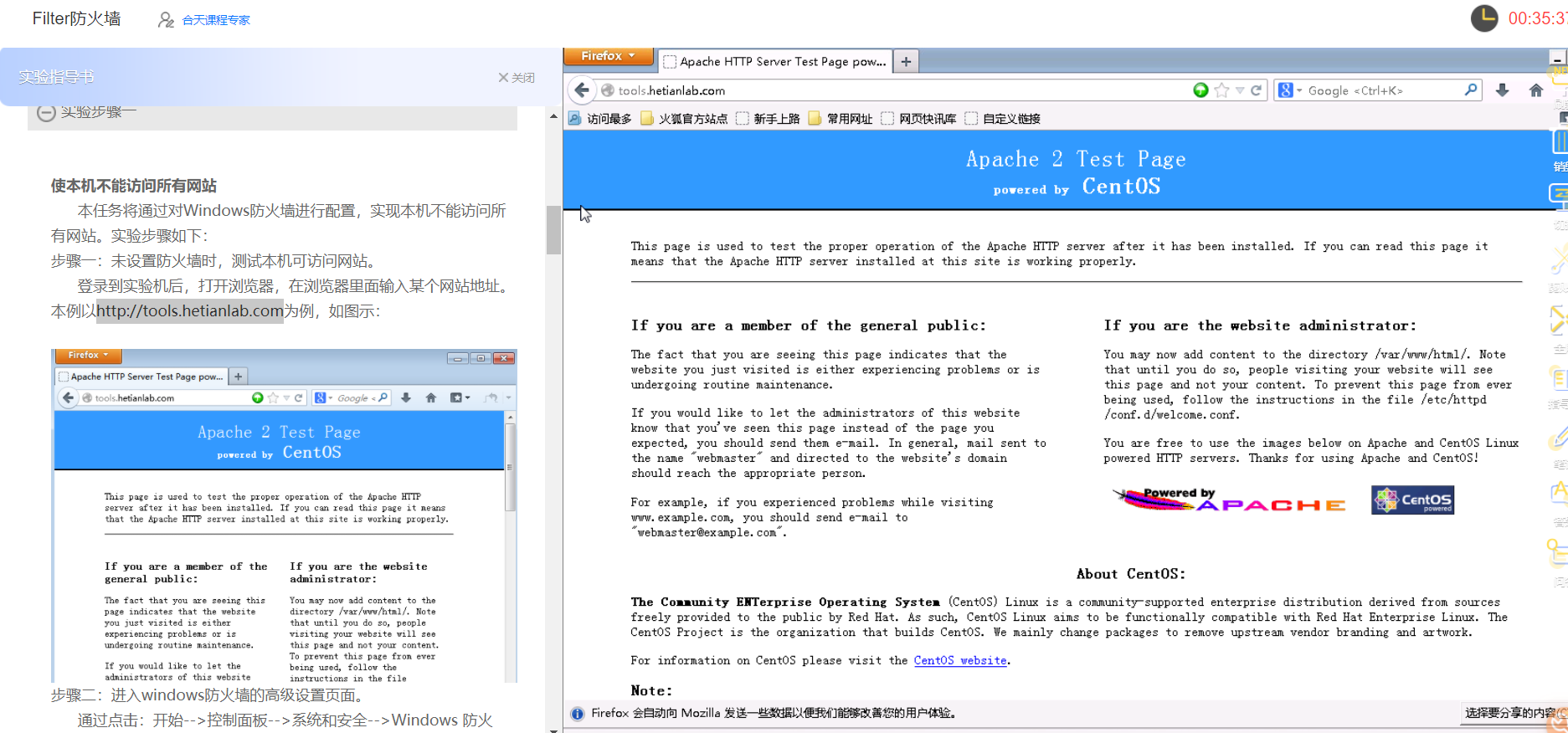The width and height of the screenshot is (1568, 733).
Task: Click the green go arrow in address bar
Action: pyautogui.click(x=1200, y=90)
